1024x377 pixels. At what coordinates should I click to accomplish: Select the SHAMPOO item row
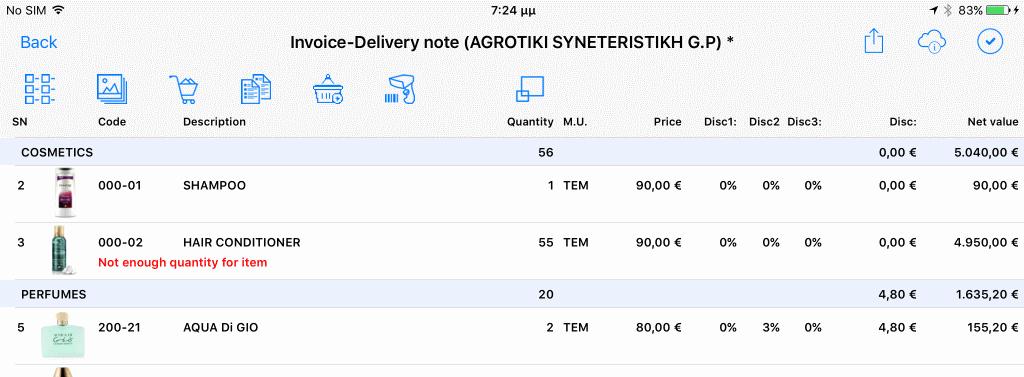pyautogui.click(x=512, y=194)
